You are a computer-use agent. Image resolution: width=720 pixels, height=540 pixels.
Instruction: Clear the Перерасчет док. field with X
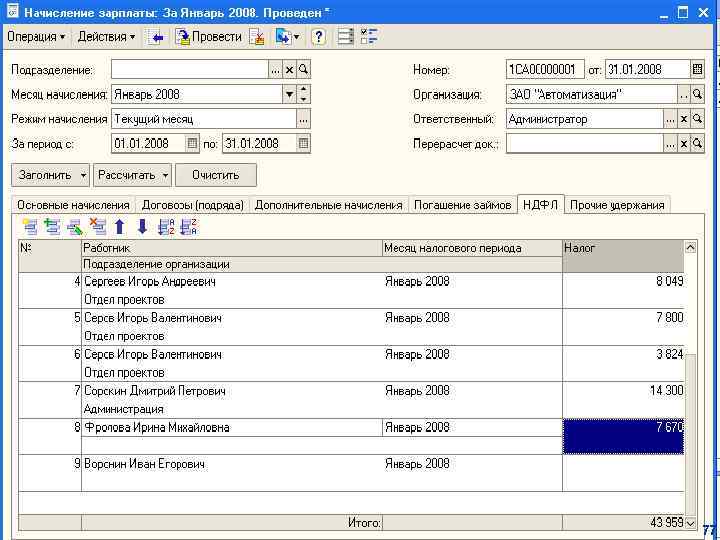[x=684, y=144]
